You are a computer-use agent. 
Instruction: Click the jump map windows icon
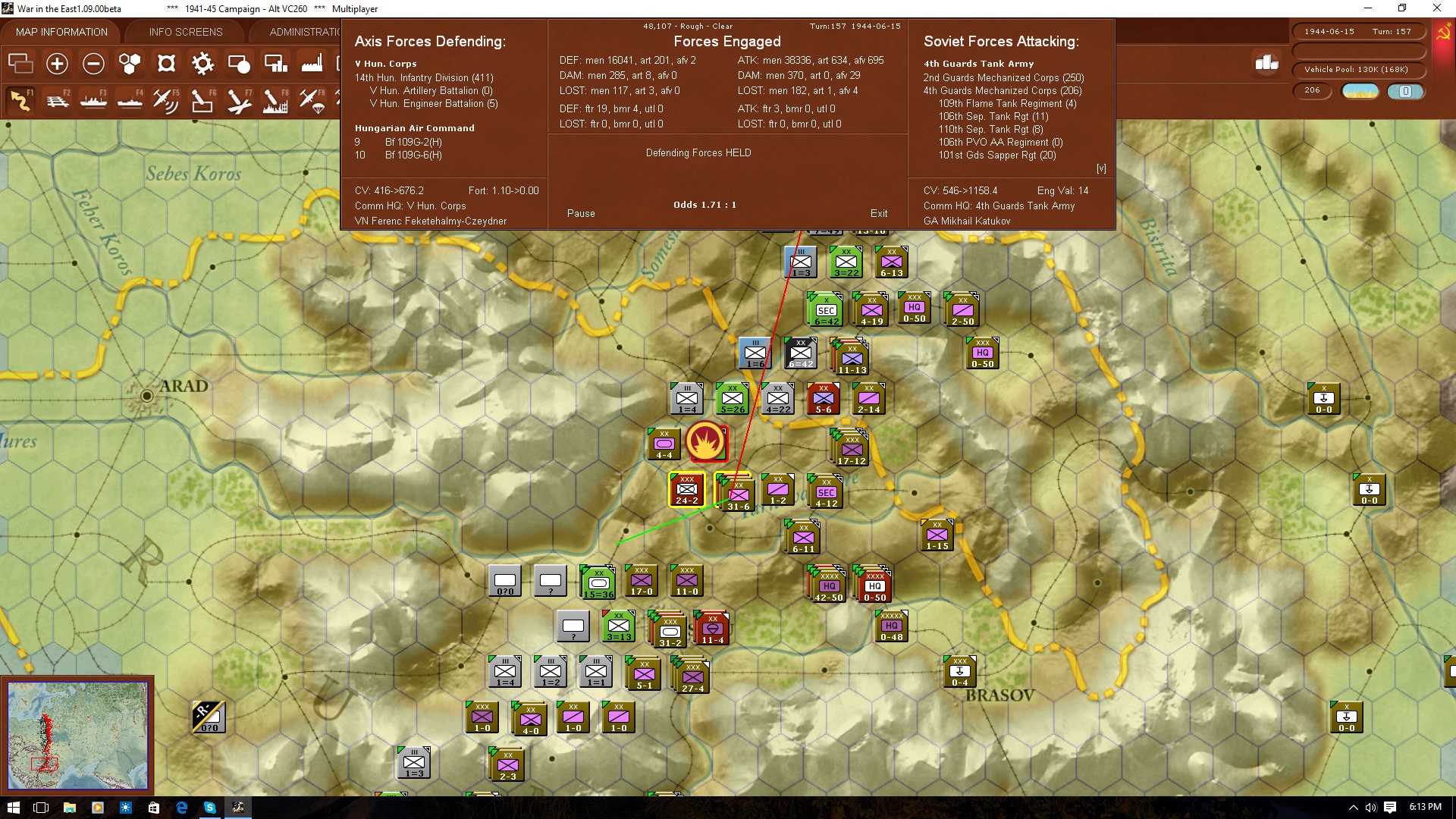[20, 64]
